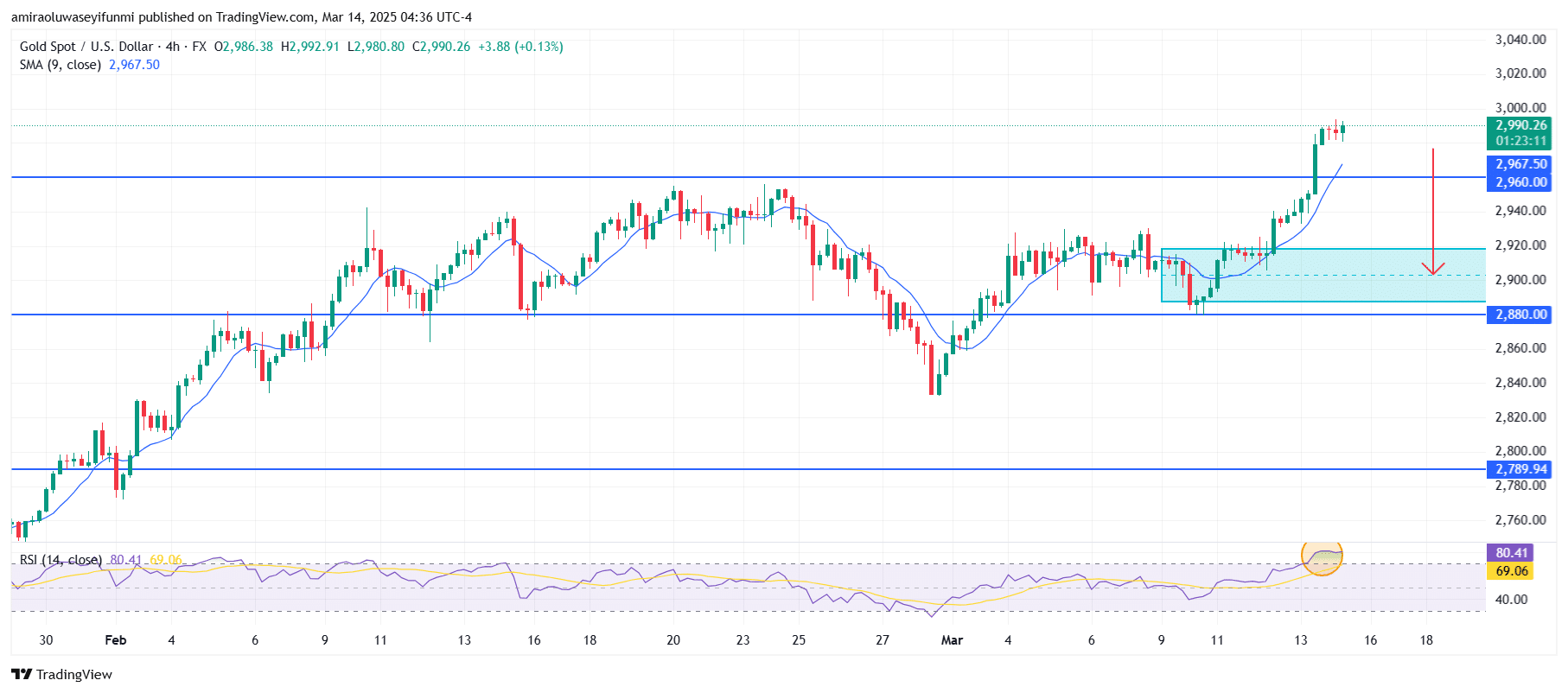This screenshot has width=1568, height=693.
Task: Click the low price L2,980.80 in the header
Action: point(375,47)
